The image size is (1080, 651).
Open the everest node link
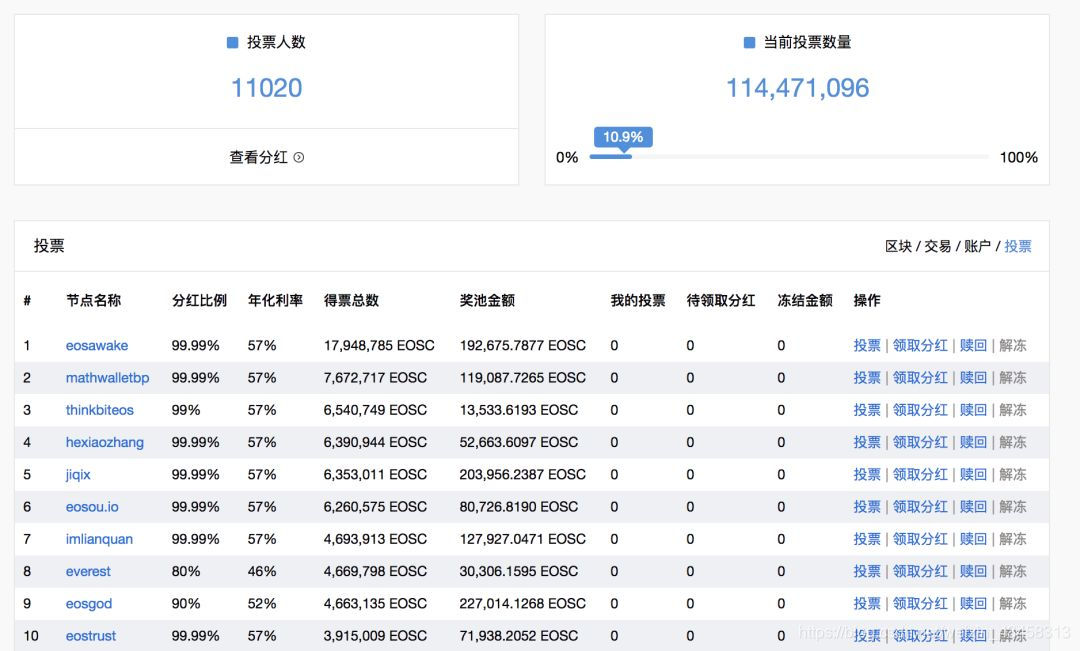click(x=88, y=571)
